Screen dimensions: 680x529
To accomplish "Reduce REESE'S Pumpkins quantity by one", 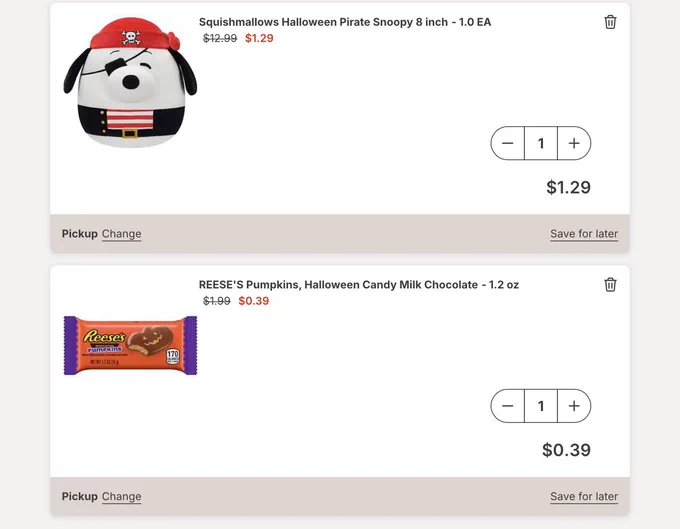I will (x=508, y=406).
